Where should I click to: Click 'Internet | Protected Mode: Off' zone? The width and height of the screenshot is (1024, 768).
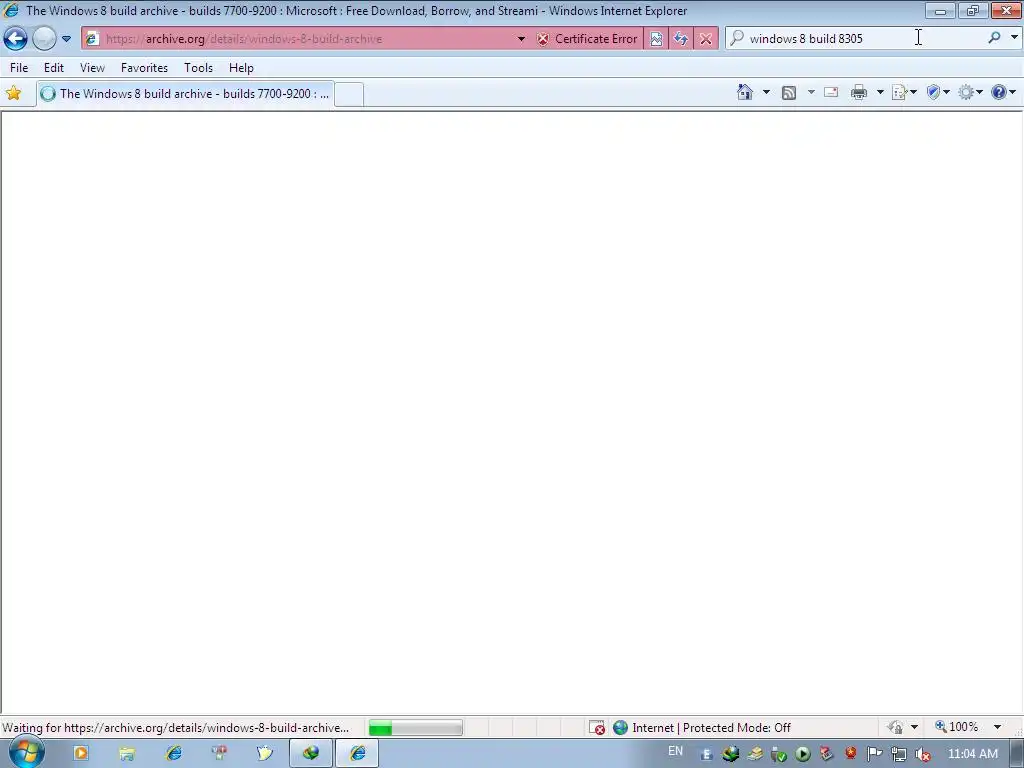[x=711, y=728]
